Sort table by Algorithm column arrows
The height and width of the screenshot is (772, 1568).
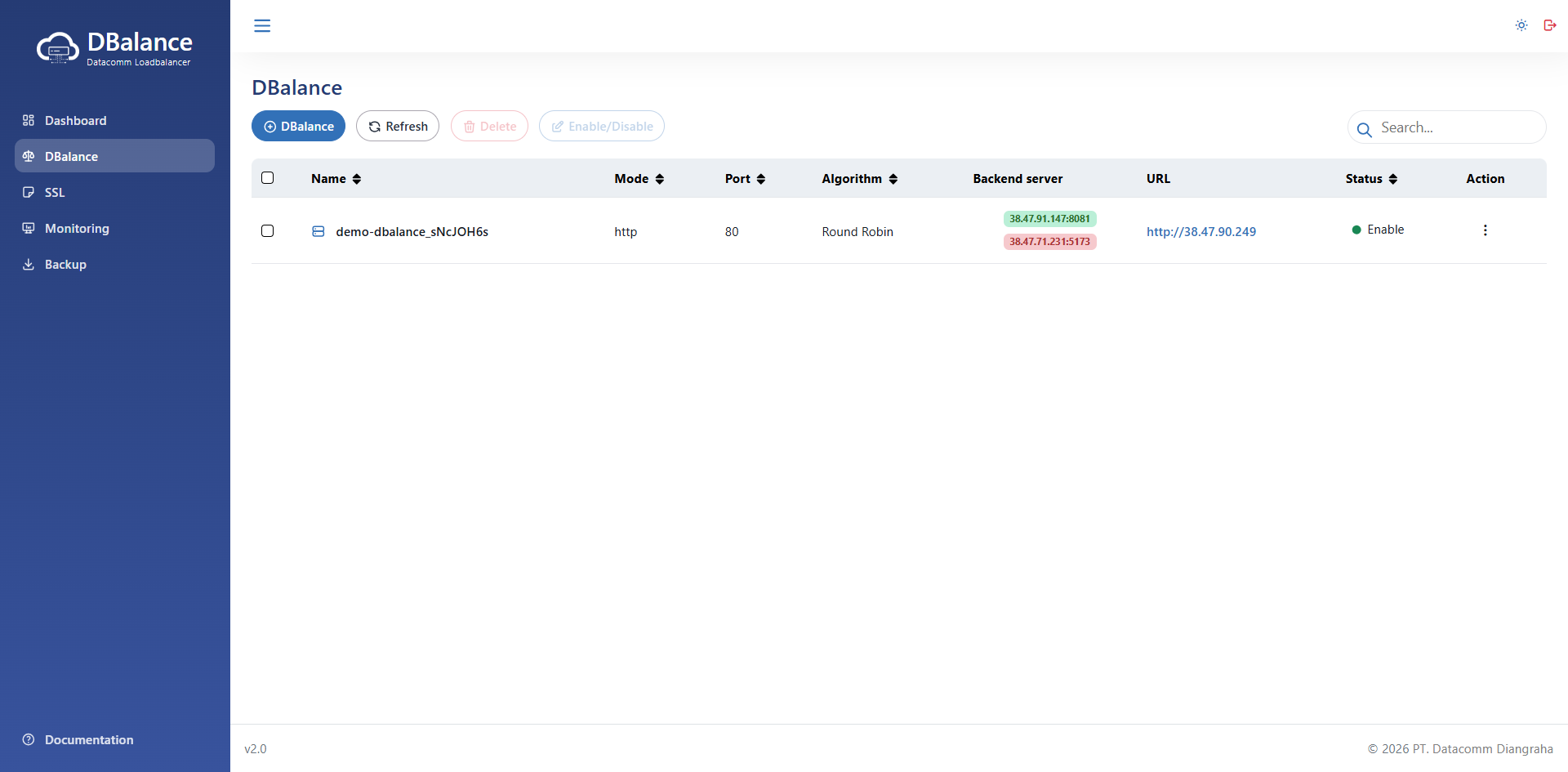click(x=893, y=179)
